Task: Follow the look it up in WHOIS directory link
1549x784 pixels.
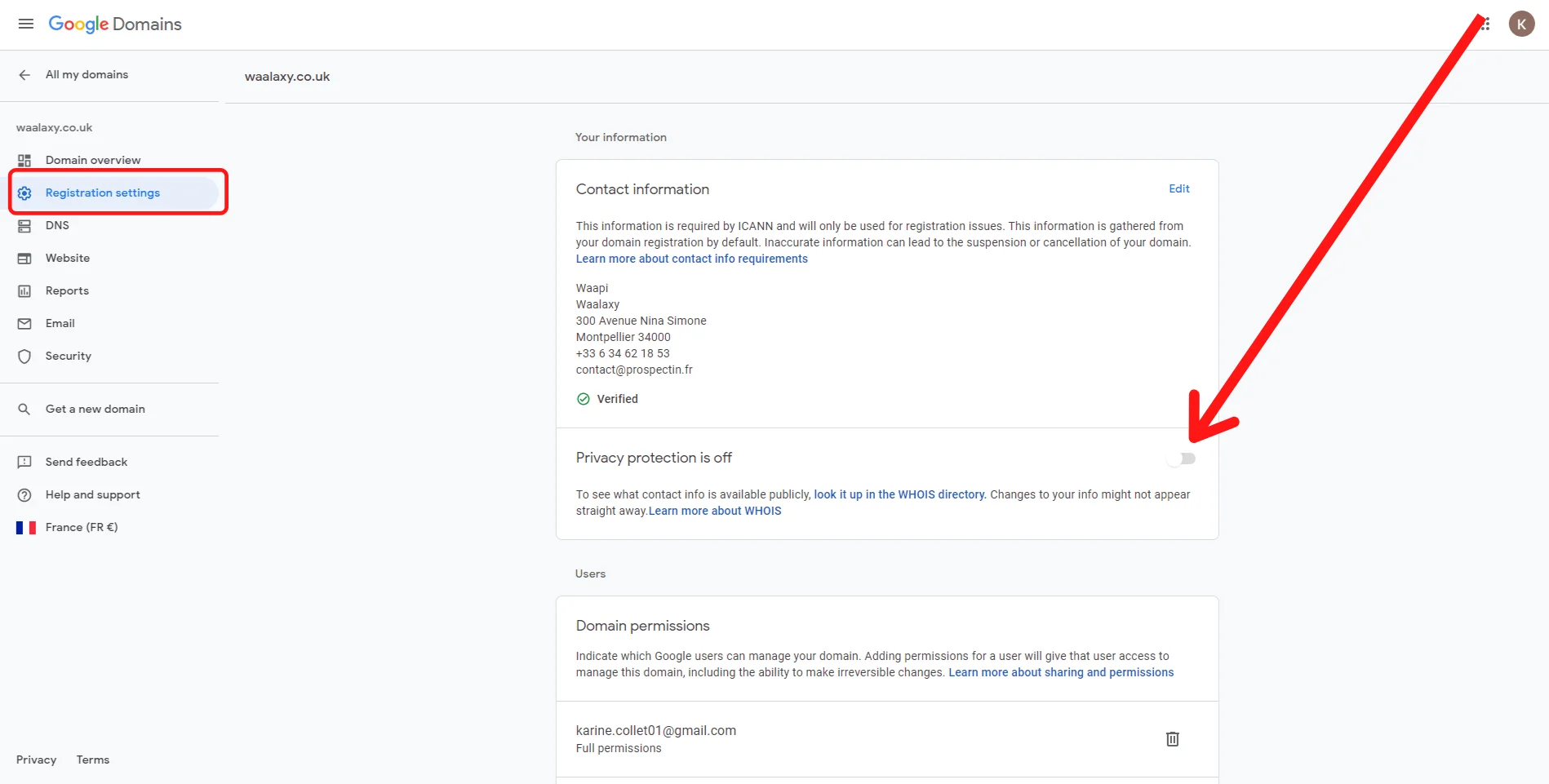Action: click(900, 494)
